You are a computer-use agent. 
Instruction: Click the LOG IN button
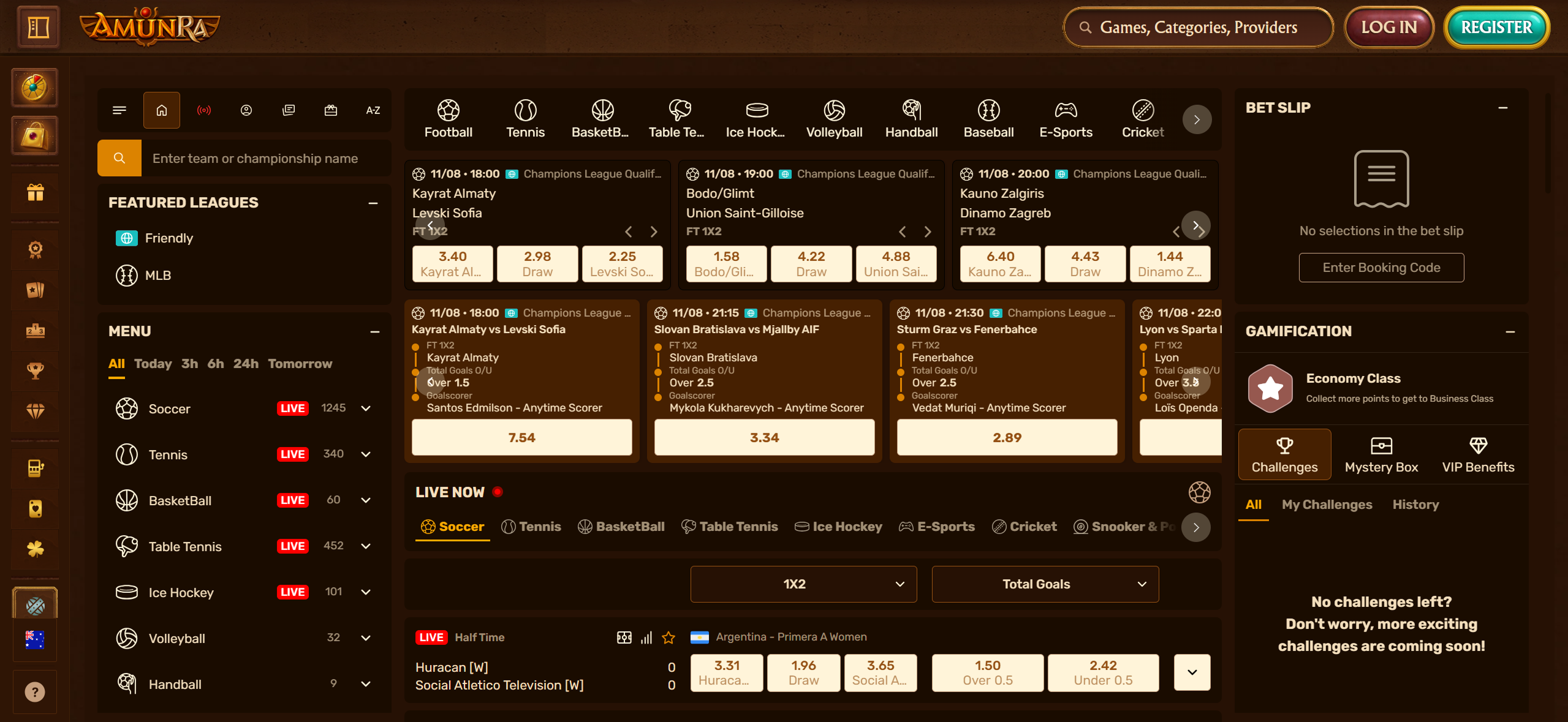(x=1388, y=27)
